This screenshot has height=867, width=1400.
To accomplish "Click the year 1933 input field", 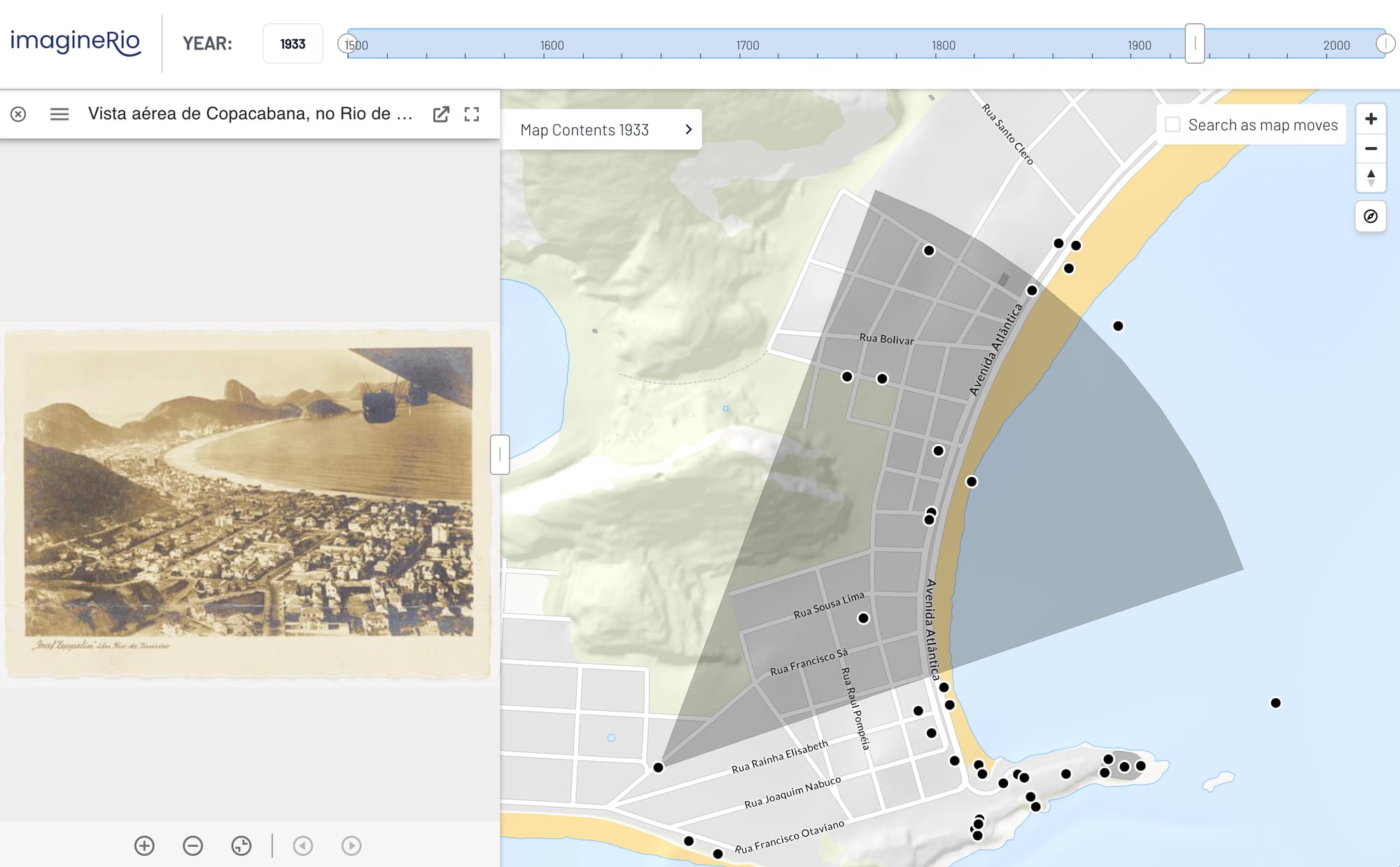I will coord(293,43).
